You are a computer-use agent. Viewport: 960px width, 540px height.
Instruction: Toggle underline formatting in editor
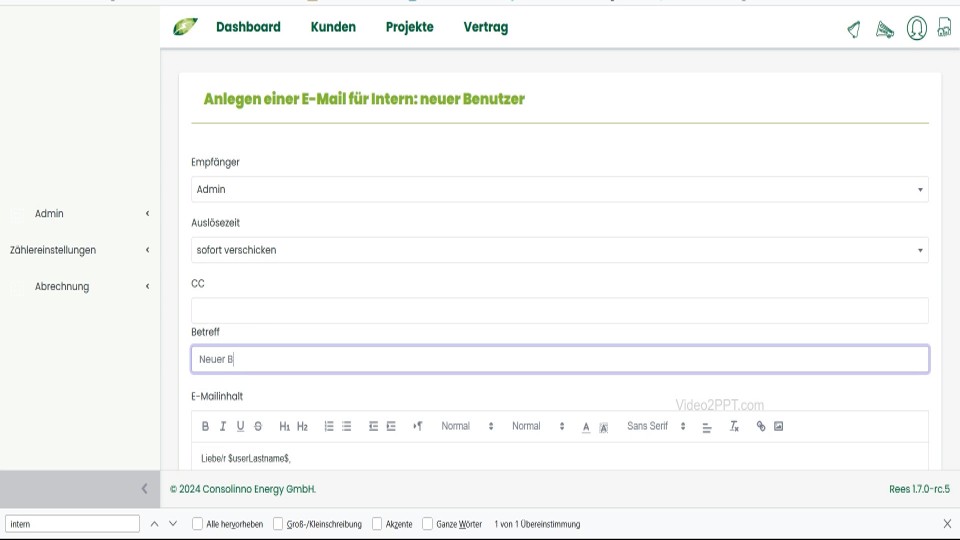coord(241,426)
